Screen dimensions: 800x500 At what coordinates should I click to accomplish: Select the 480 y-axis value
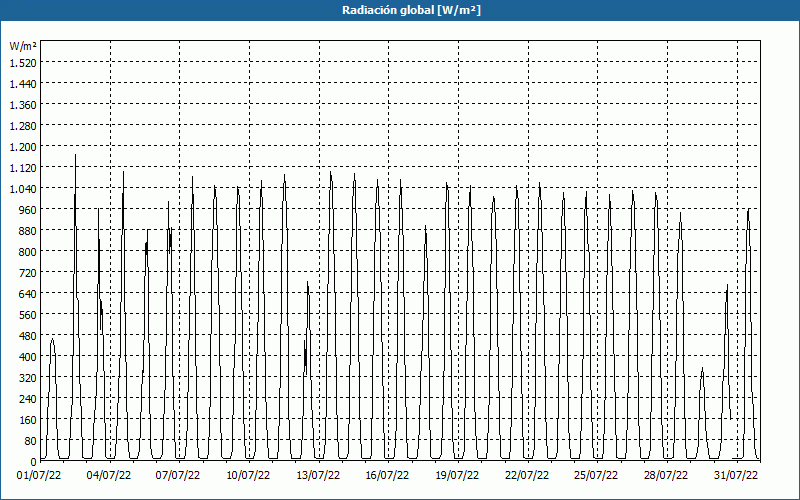click(x=28, y=336)
